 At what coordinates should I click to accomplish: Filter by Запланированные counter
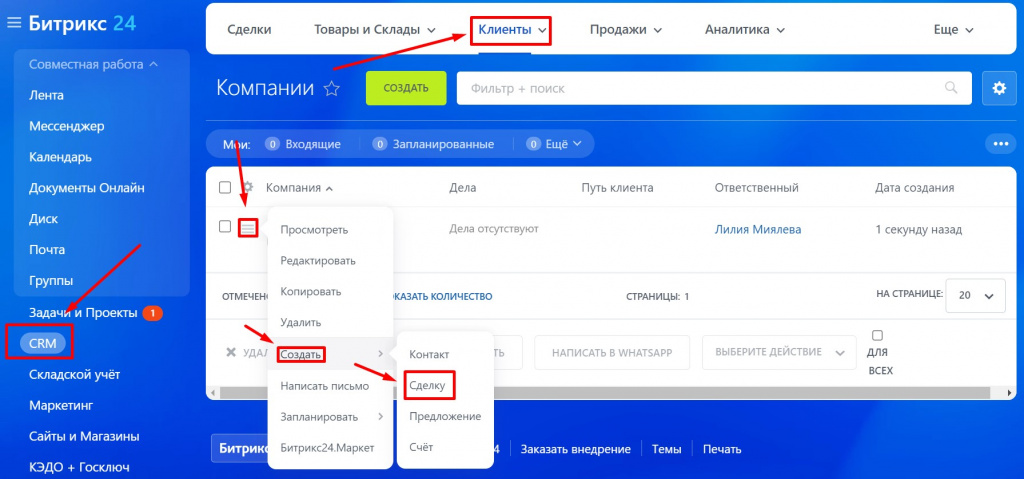[433, 144]
